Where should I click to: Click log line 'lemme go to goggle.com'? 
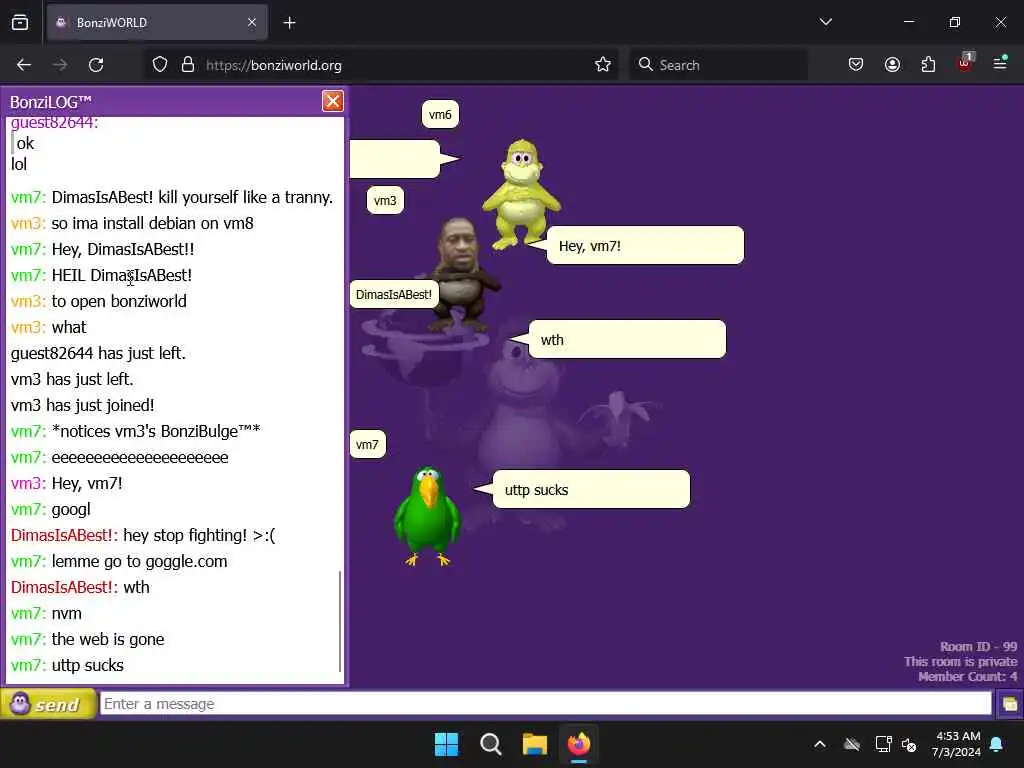(139, 562)
